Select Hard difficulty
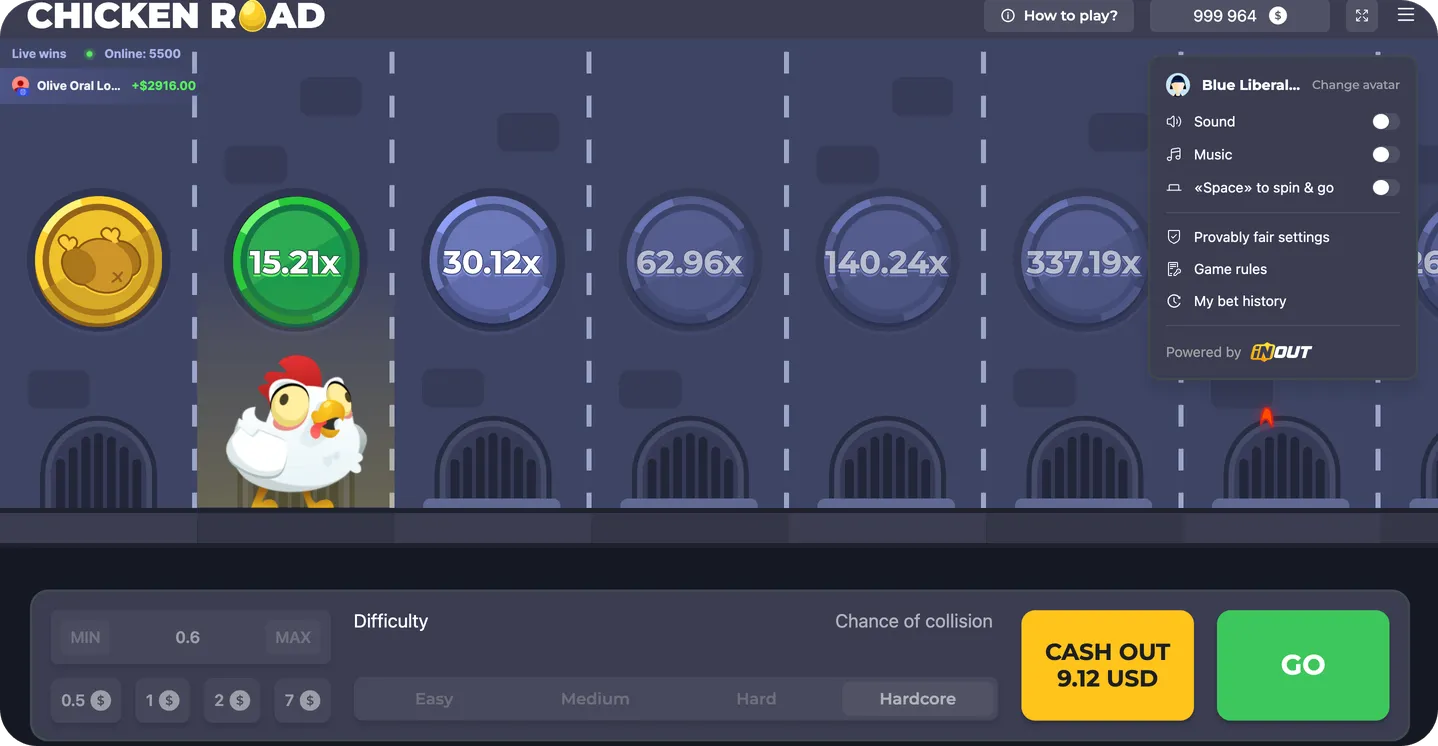 pyautogui.click(x=756, y=699)
